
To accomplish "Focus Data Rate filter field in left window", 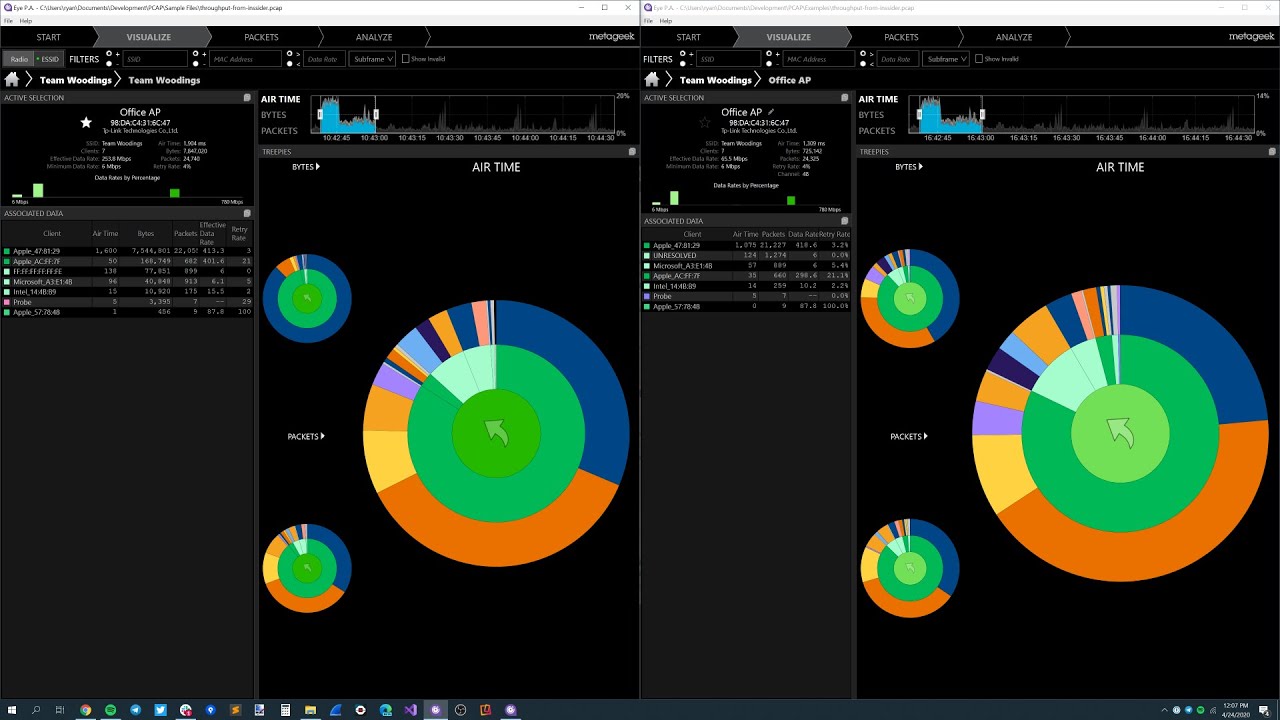I will (325, 59).
